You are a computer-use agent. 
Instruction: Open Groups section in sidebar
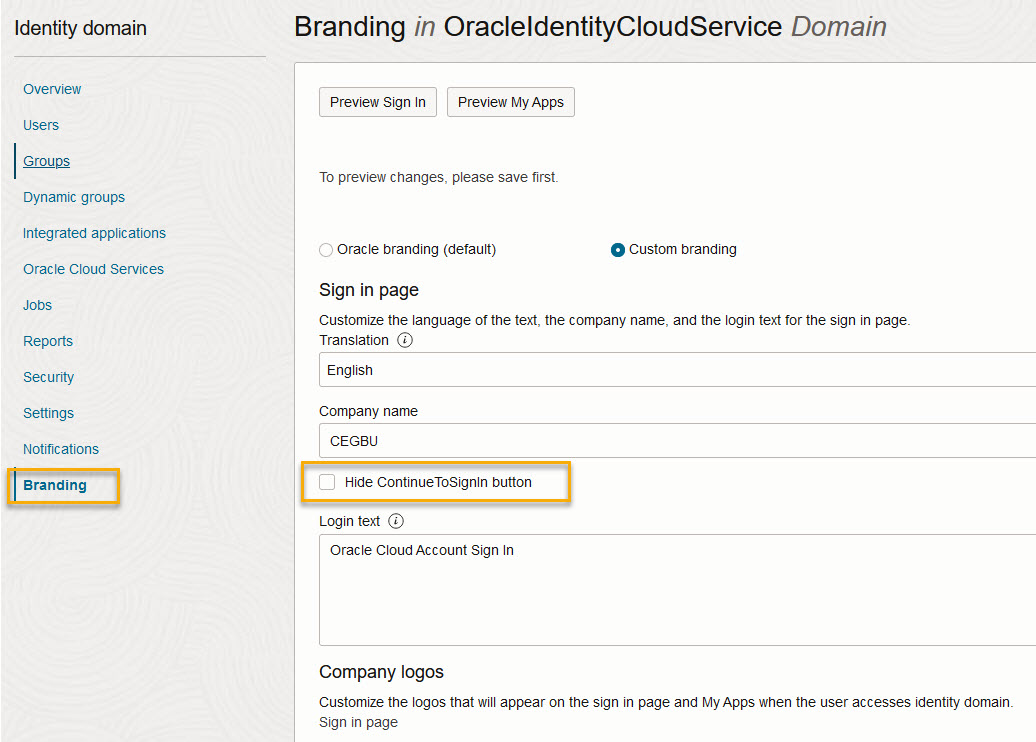[x=46, y=161]
